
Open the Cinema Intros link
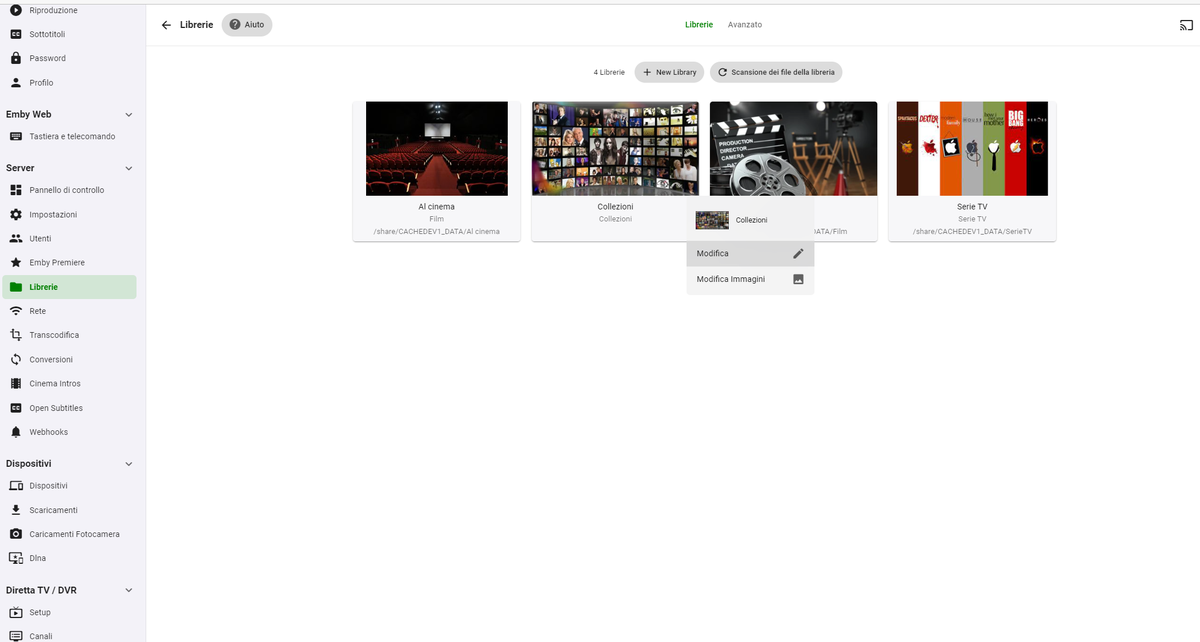[x=55, y=383]
